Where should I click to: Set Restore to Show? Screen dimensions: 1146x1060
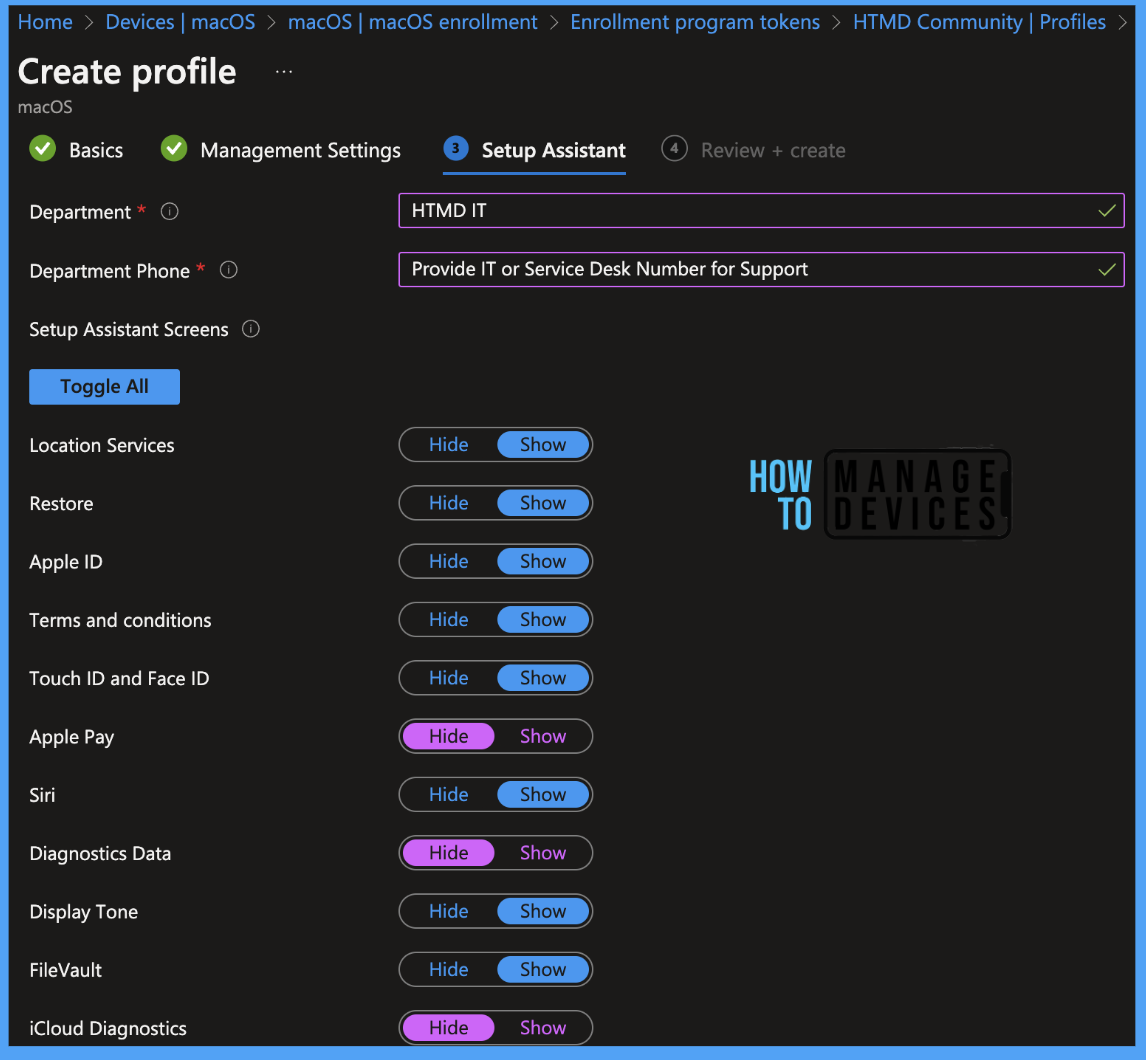[x=543, y=503]
